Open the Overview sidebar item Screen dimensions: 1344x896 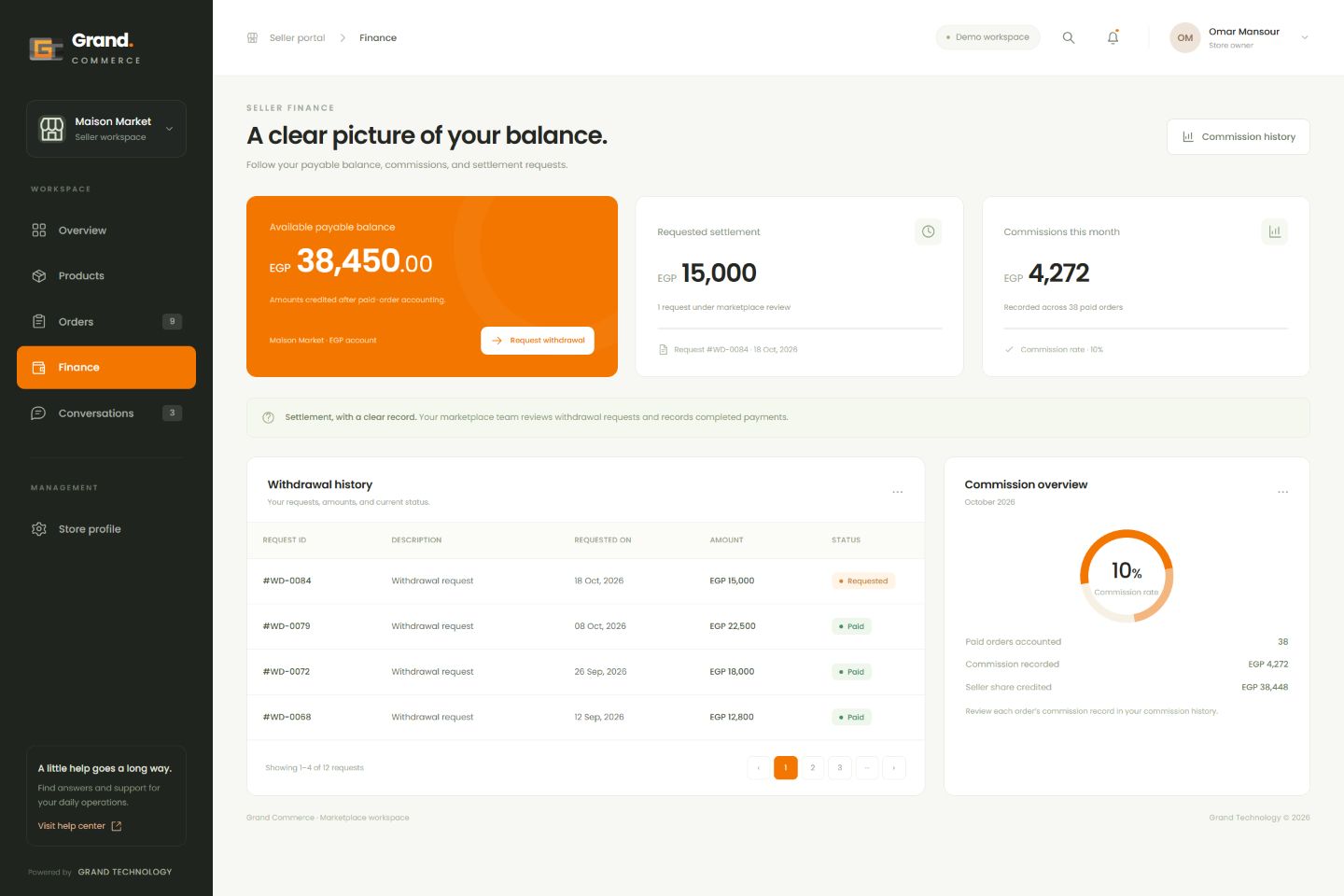(106, 231)
